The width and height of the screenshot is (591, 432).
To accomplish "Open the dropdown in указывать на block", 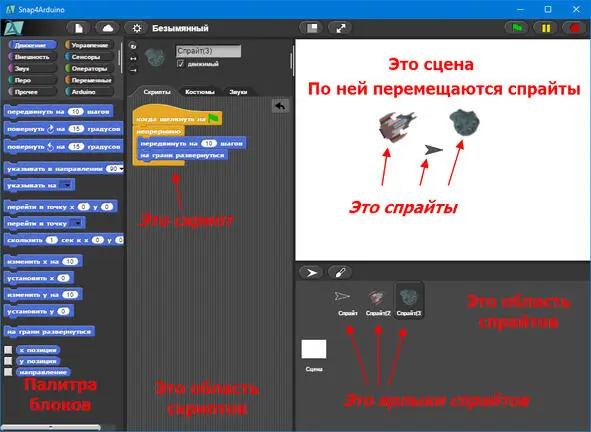I will pos(66,185).
